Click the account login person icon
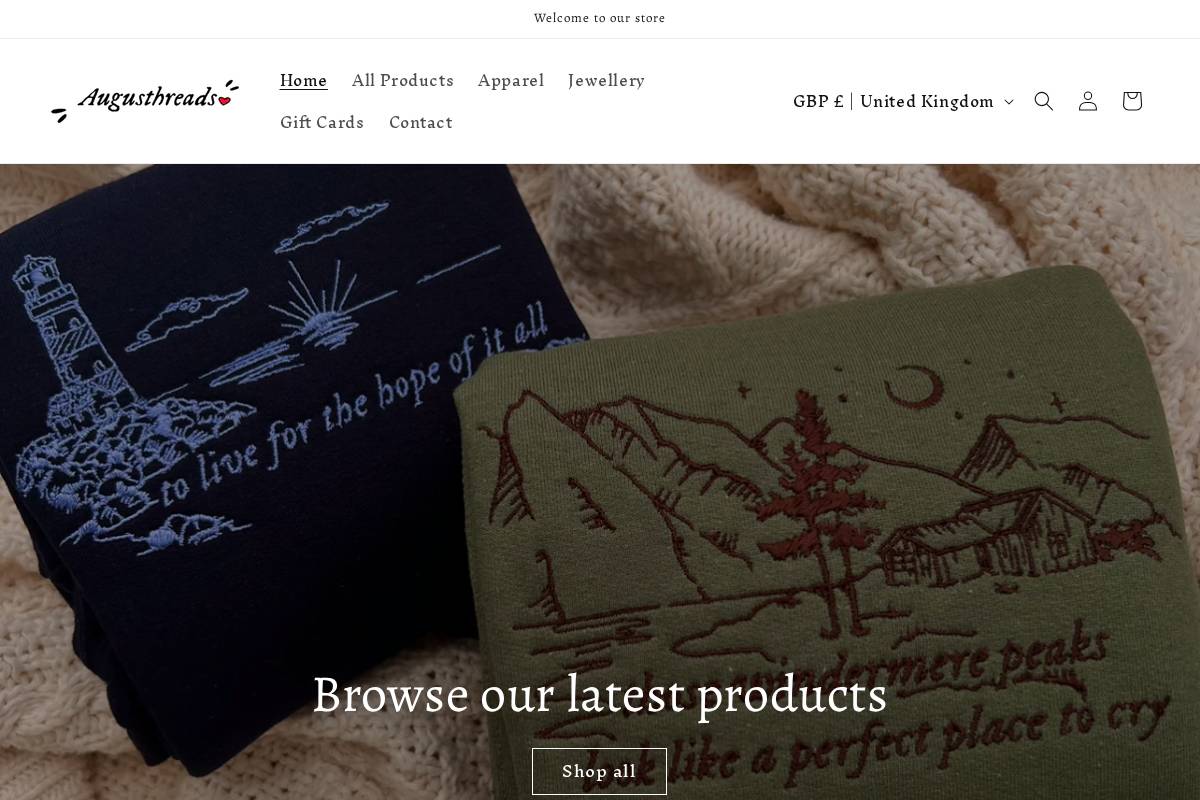Screen dimensions: 1200x800 1088,101
